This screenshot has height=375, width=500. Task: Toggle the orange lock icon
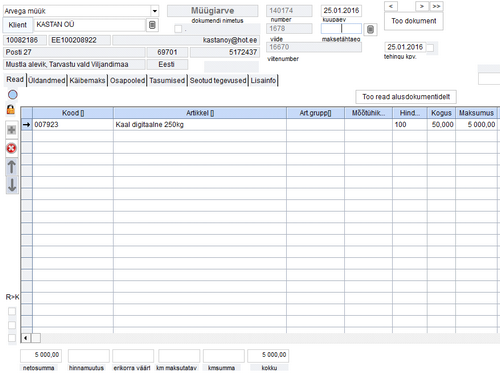point(11,109)
